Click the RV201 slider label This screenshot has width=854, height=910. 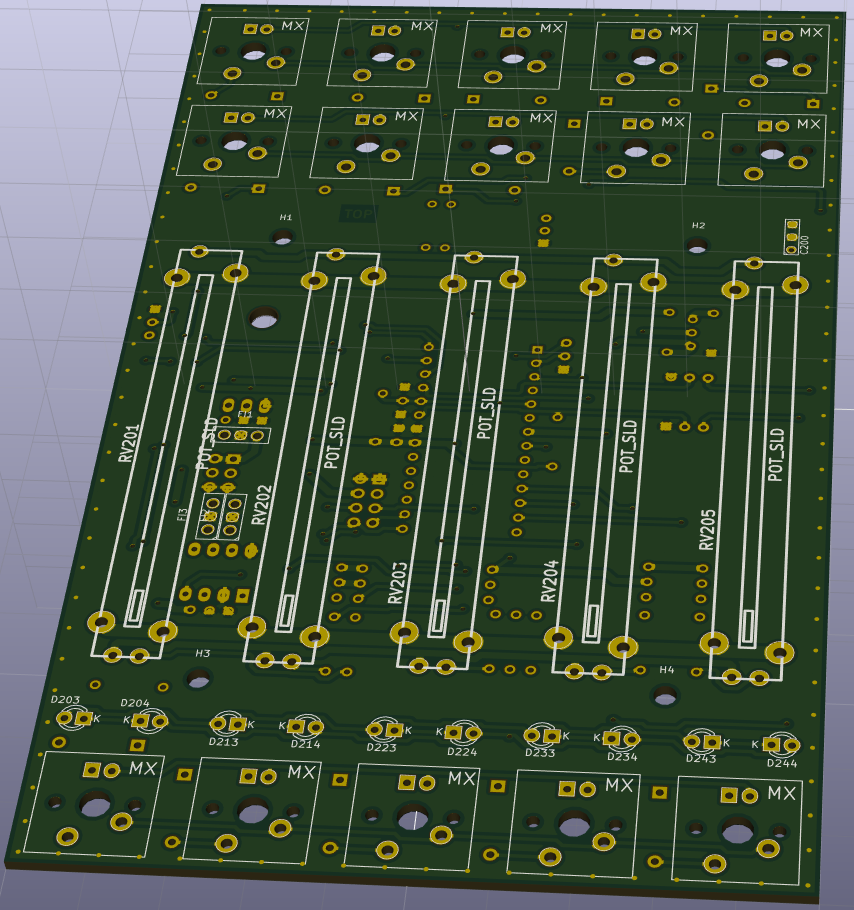coord(129,443)
